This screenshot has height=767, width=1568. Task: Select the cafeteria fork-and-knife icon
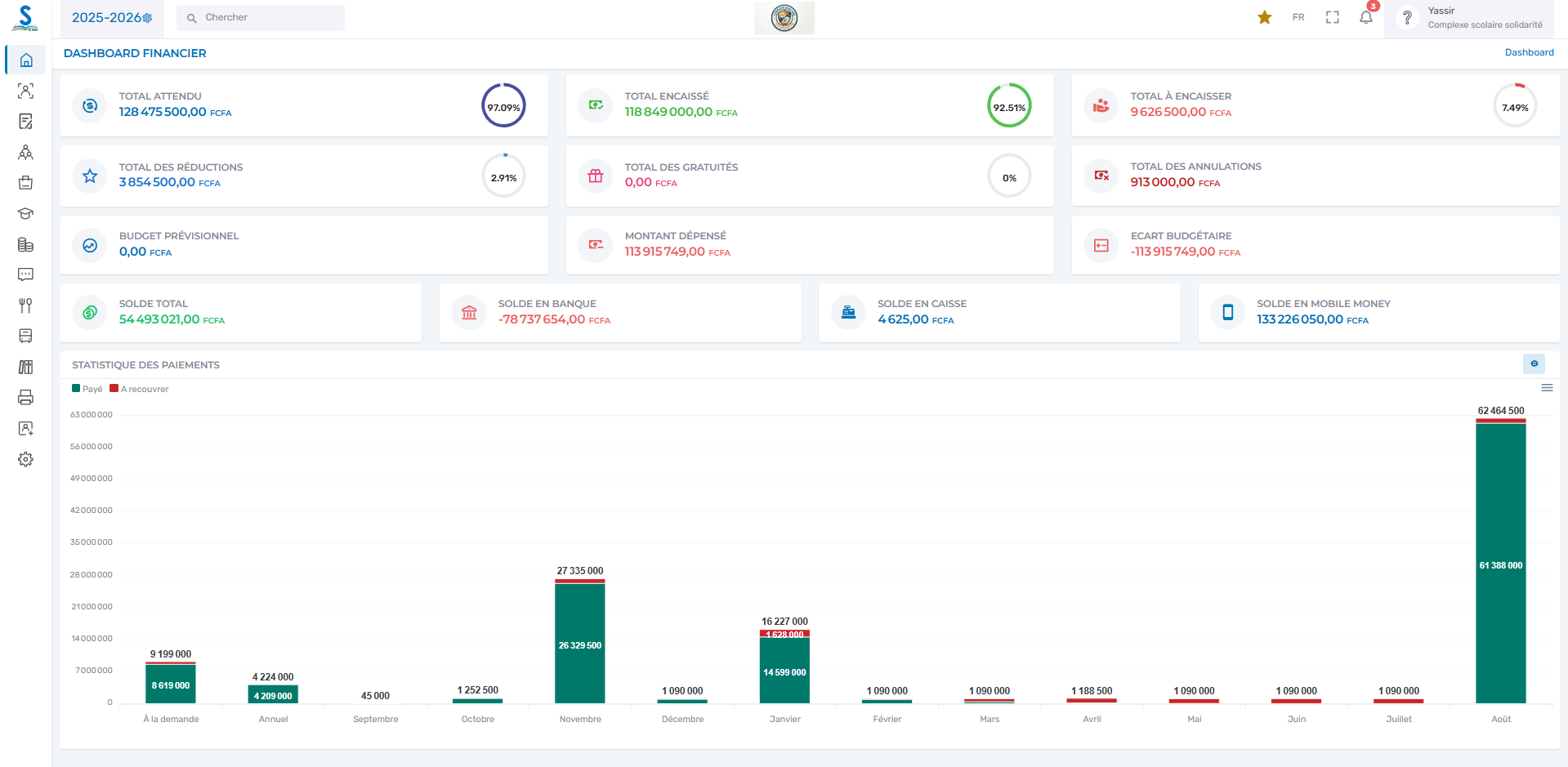pyautogui.click(x=25, y=305)
